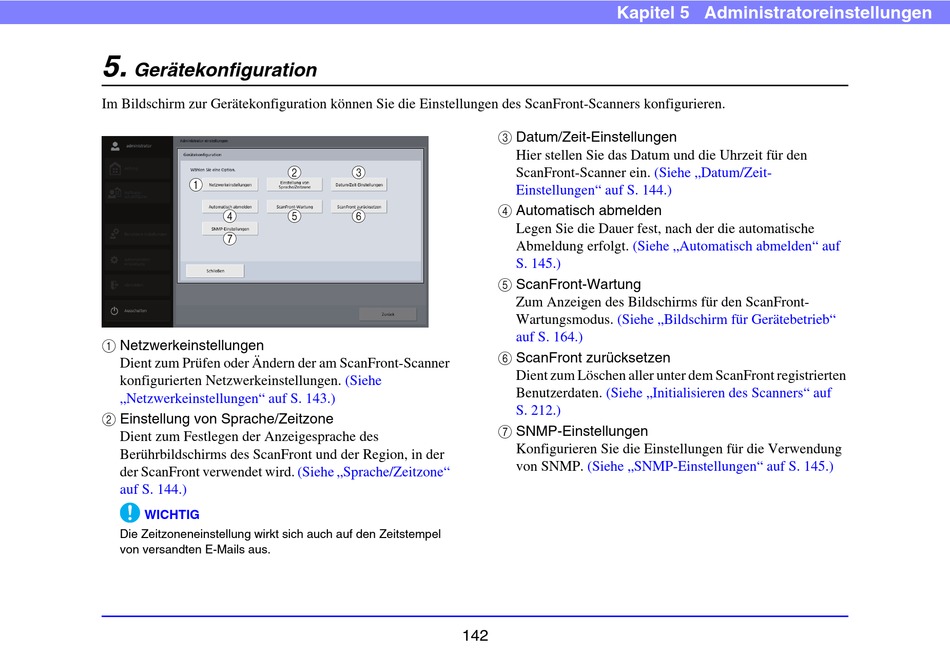Click the ScanFront zurücksetzen button in embedded screen
Viewport: 950px width, 671px height.
click(x=359, y=207)
